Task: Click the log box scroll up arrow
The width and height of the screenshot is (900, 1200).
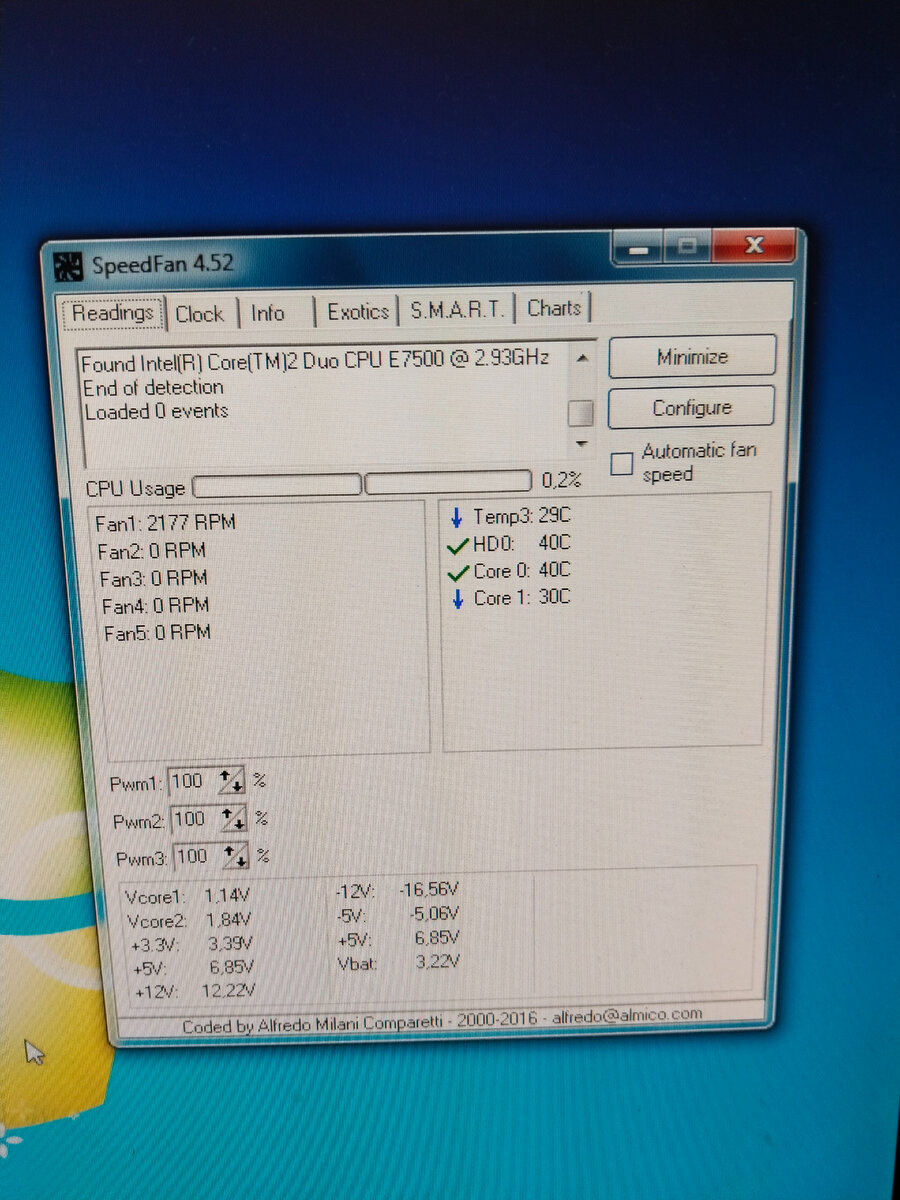Action: click(x=581, y=358)
